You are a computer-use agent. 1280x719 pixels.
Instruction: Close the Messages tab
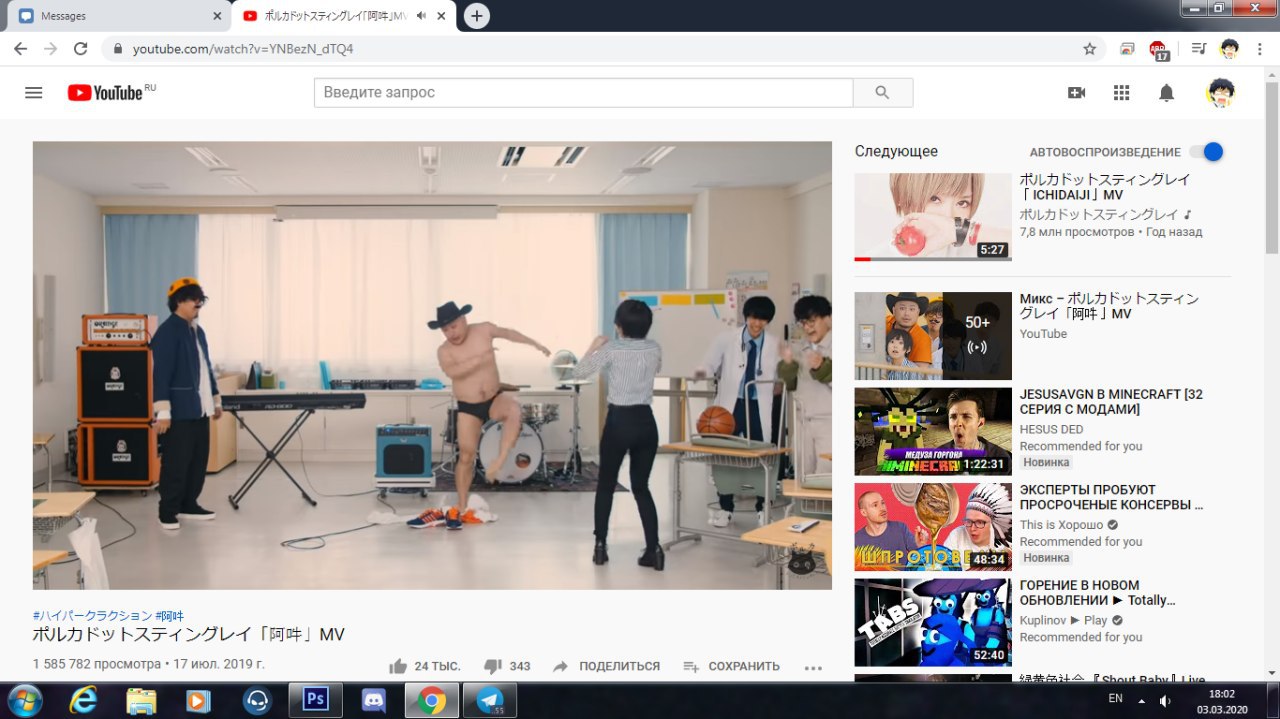(218, 16)
